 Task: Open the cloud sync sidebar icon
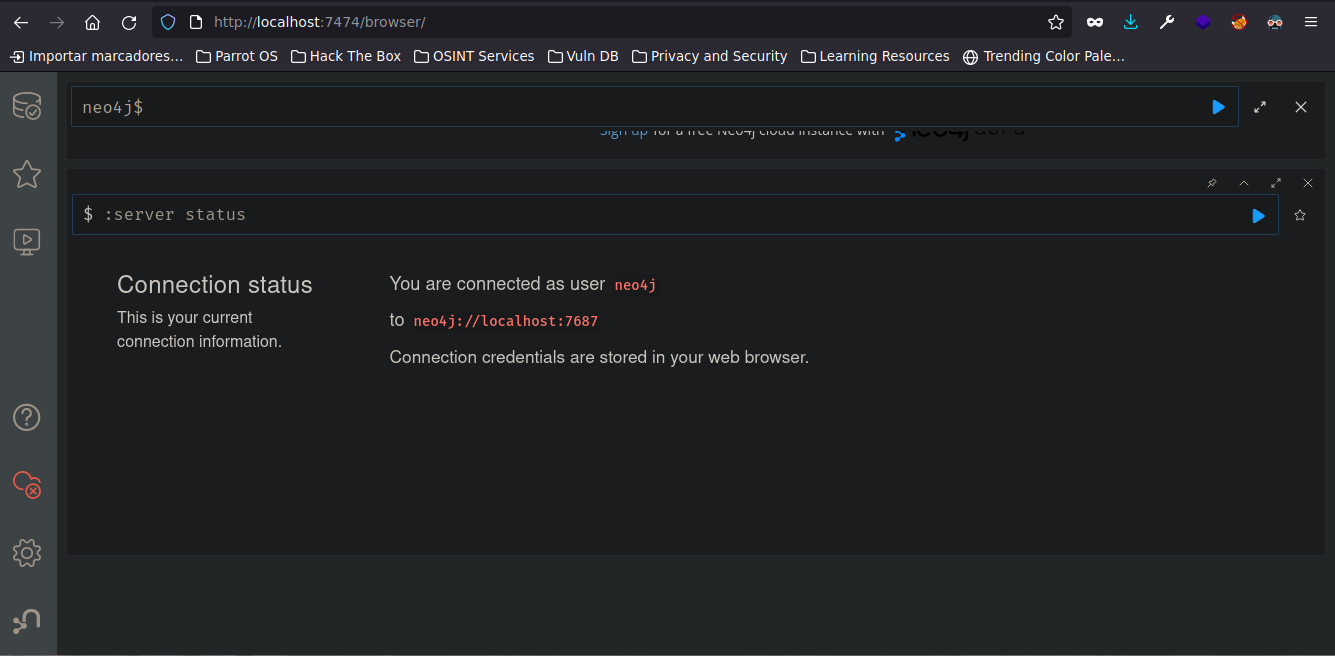tap(27, 485)
